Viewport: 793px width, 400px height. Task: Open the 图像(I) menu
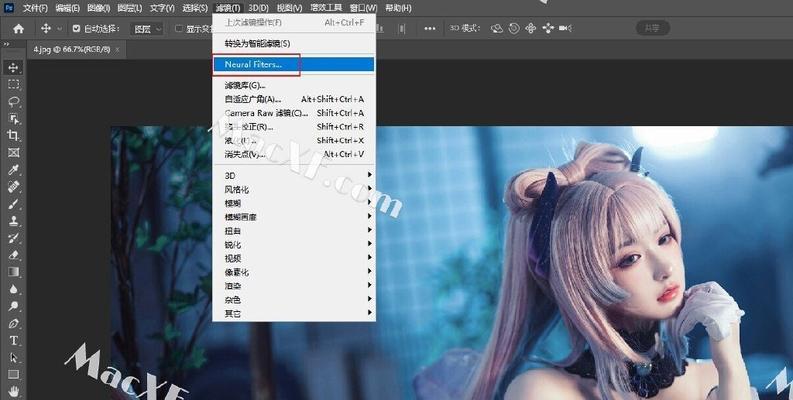pyautogui.click(x=99, y=8)
